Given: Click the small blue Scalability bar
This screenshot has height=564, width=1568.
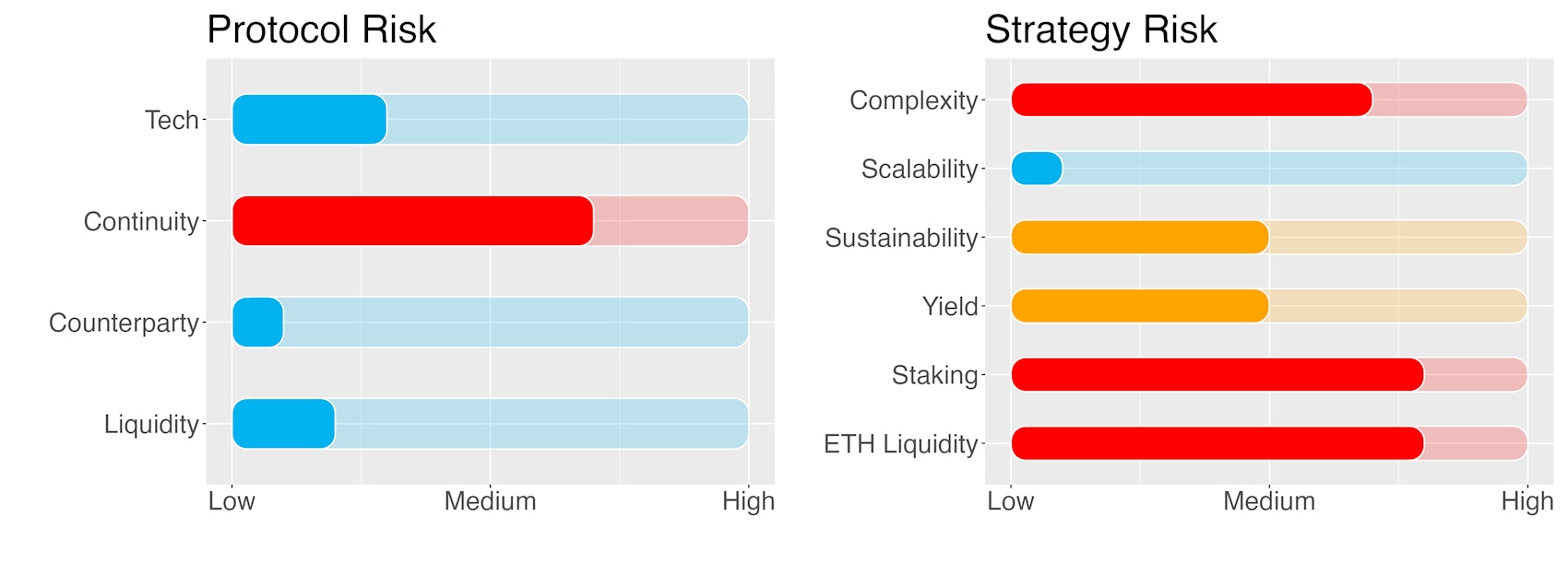Looking at the screenshot, I should pos(1037,169).
